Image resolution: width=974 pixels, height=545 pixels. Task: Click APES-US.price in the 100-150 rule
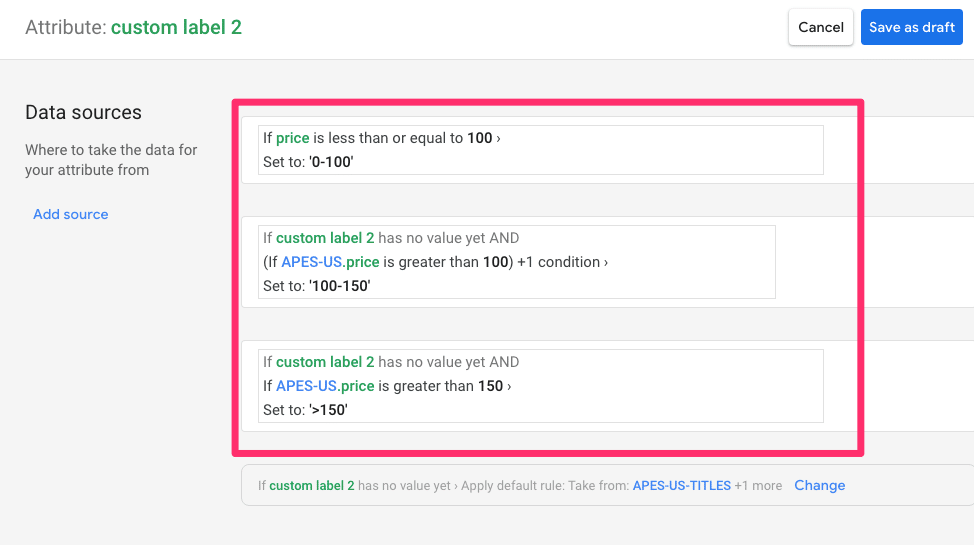coord(330,262)
